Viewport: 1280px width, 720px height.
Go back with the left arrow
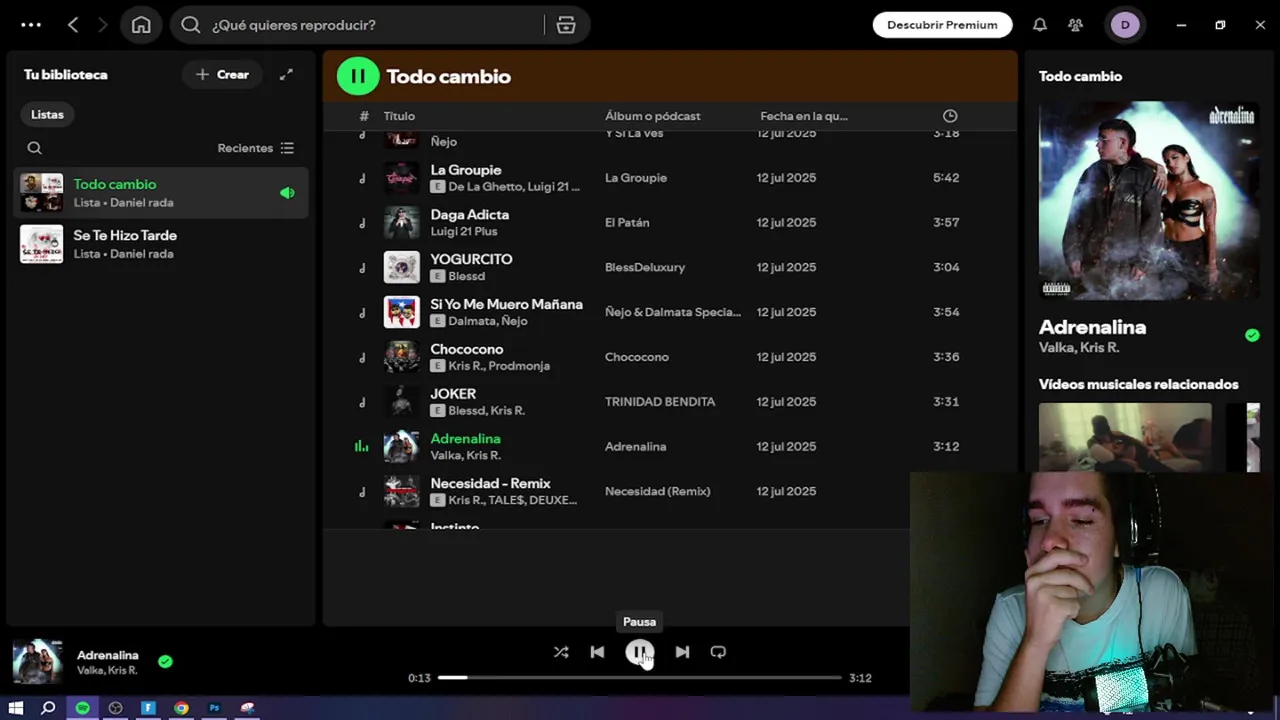[x=73, y=25]
